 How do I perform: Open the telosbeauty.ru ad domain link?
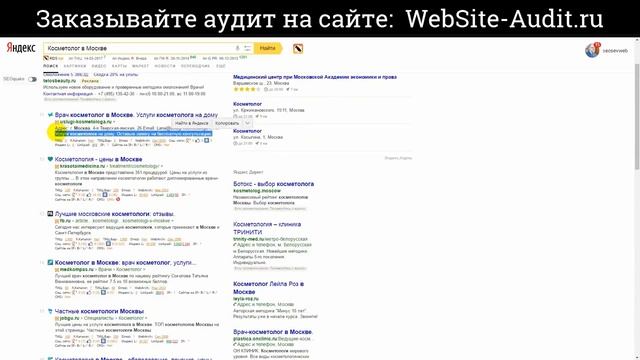pos(60,81)
